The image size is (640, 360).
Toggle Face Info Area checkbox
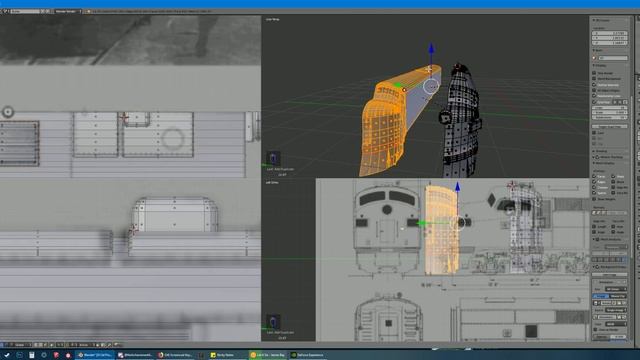pos(613,227)
